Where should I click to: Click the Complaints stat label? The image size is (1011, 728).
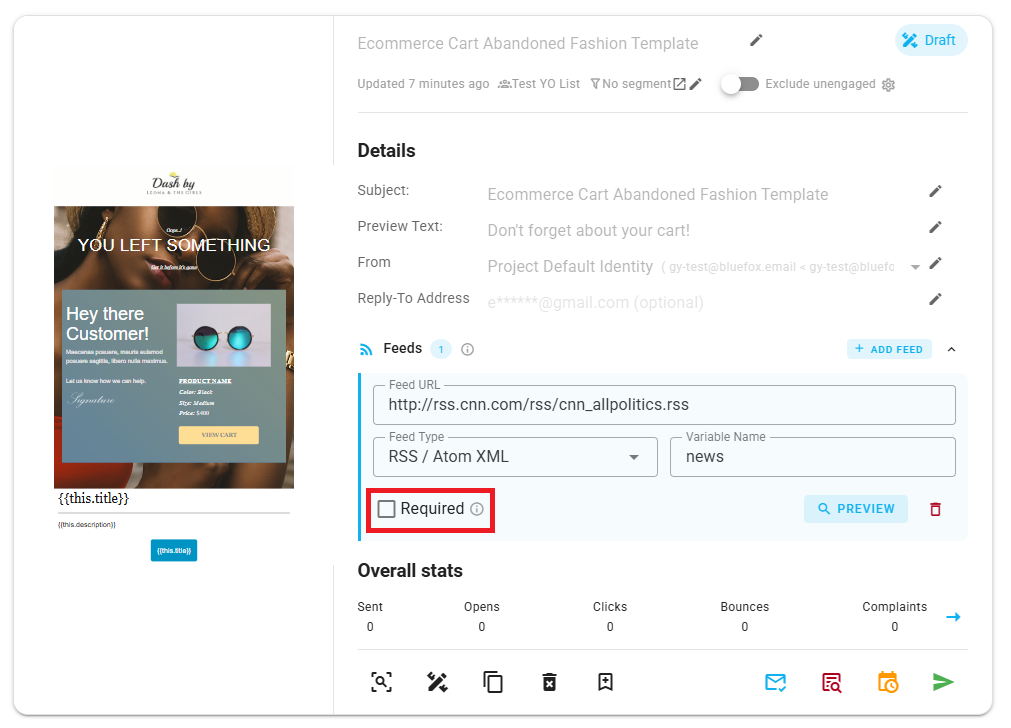[895, 607]
